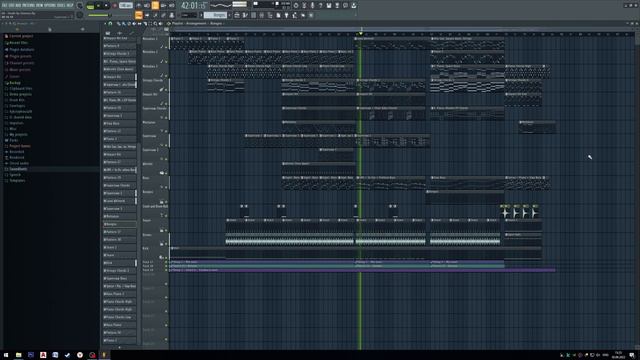The image size is (640, 360).
Task: Mute the Bass track light
Action: pyautogui.click(x=166, y=187)
